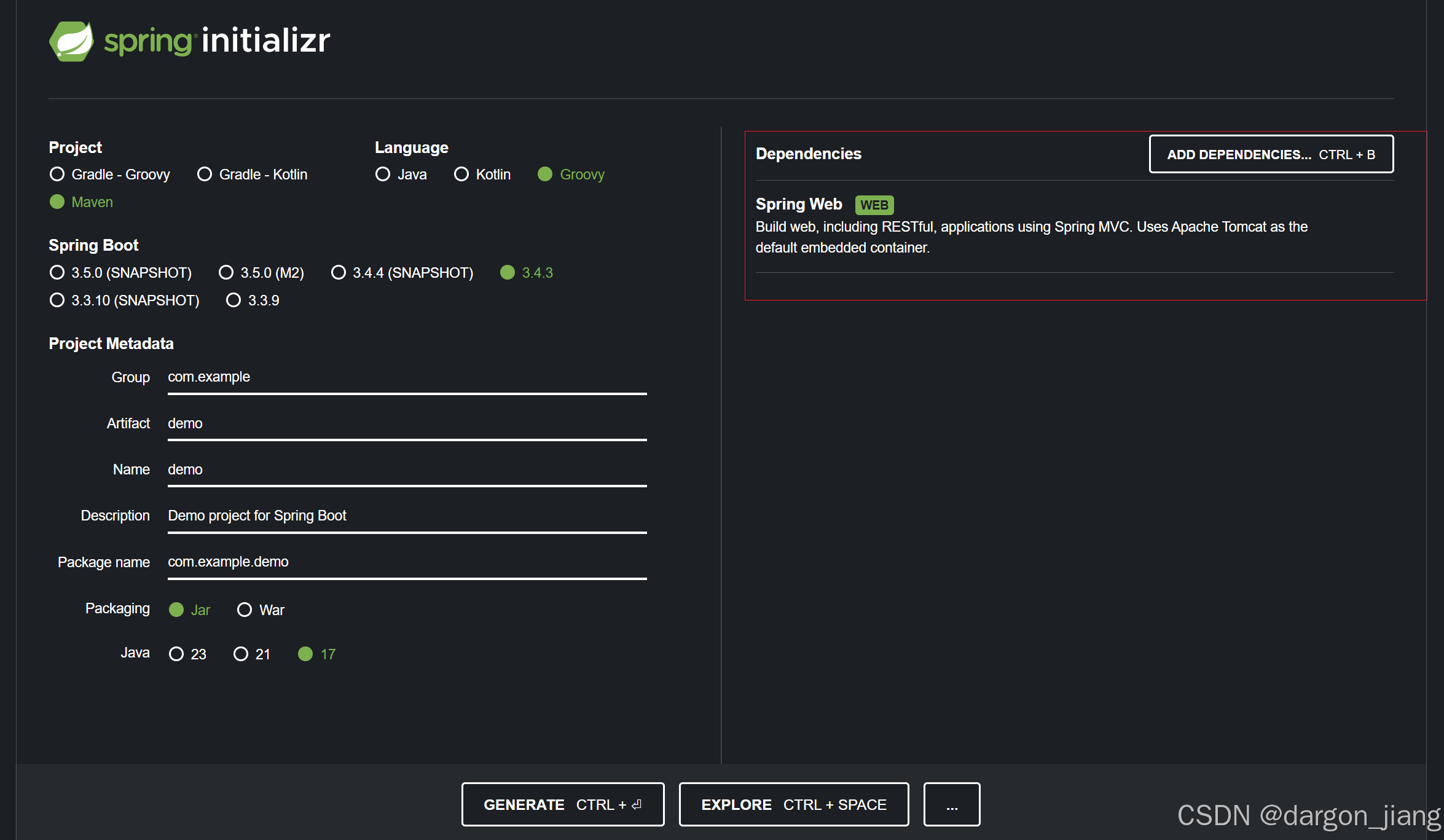
Task: Pick Spring Boot version 3.3.9
Action: (233, 300)
